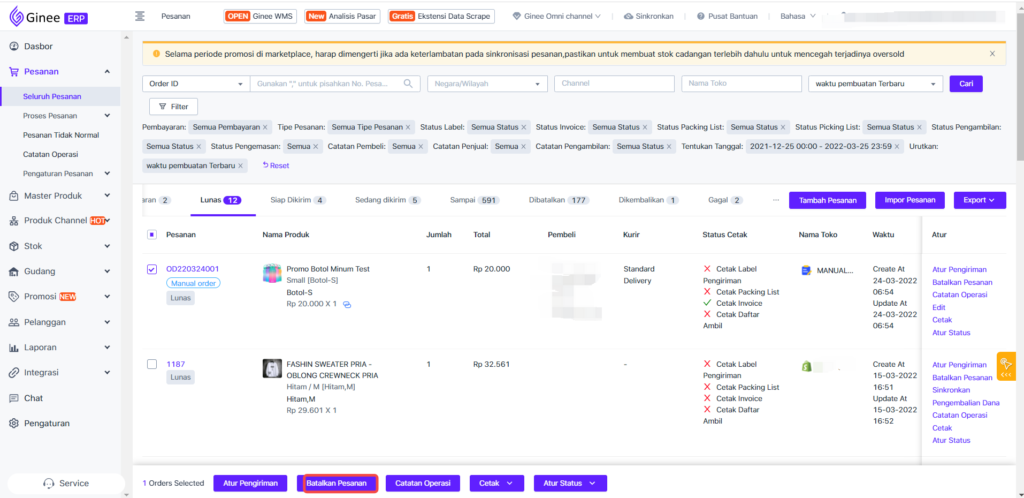Viewport: 1024px width, 498px height.
Task: Click the Tambah Pesanan button
Action: pyautogui.click(x=827, y=200)
